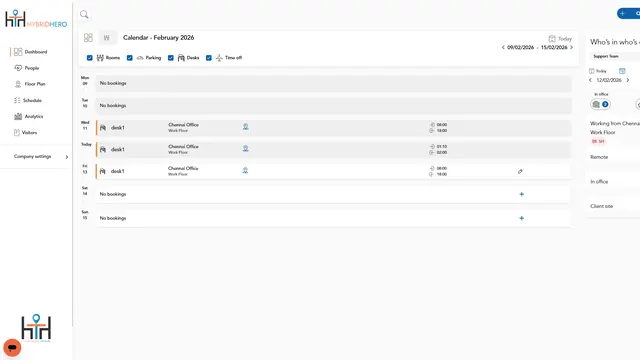640x360 pixels.
Task: Click the HybridHero logo at sidebar bottom
Action: (x=36, y=327)
